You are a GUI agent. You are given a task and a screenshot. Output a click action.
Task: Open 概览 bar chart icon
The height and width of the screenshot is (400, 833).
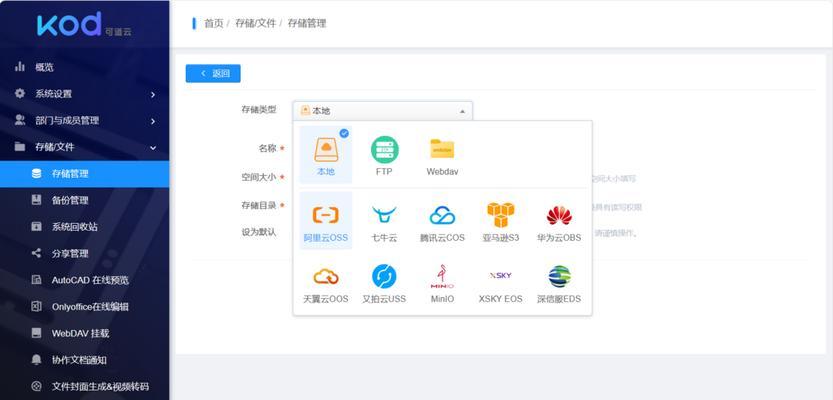tap(20, 67)
